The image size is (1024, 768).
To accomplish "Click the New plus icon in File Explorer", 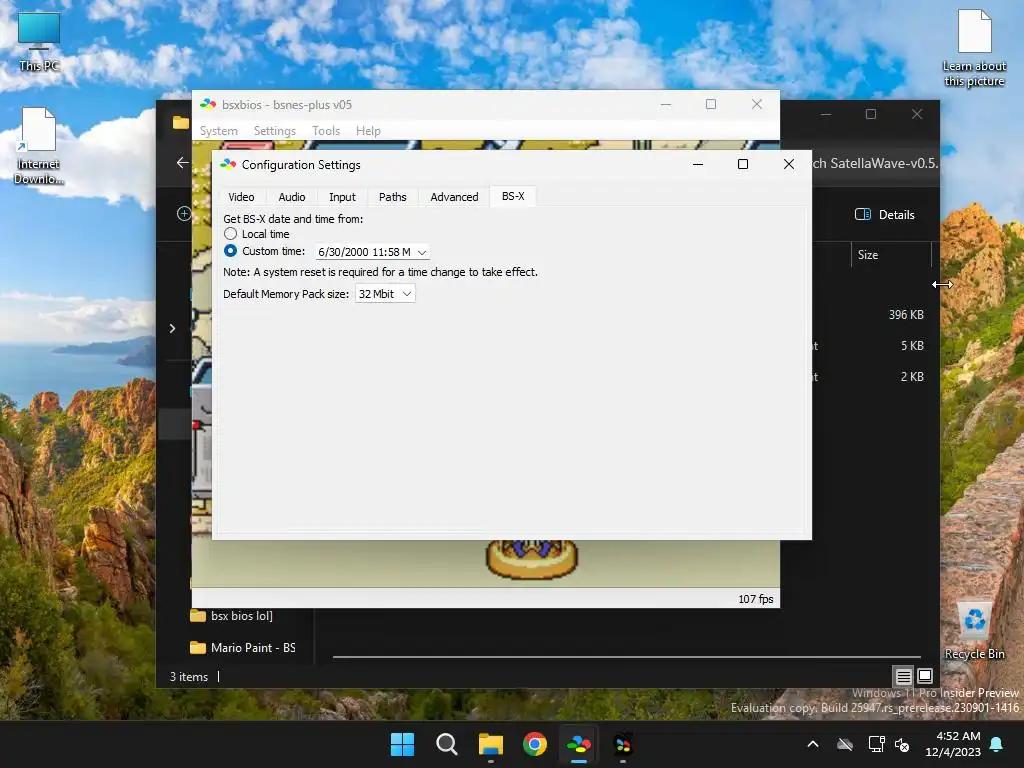I will [x=184, y=214].
